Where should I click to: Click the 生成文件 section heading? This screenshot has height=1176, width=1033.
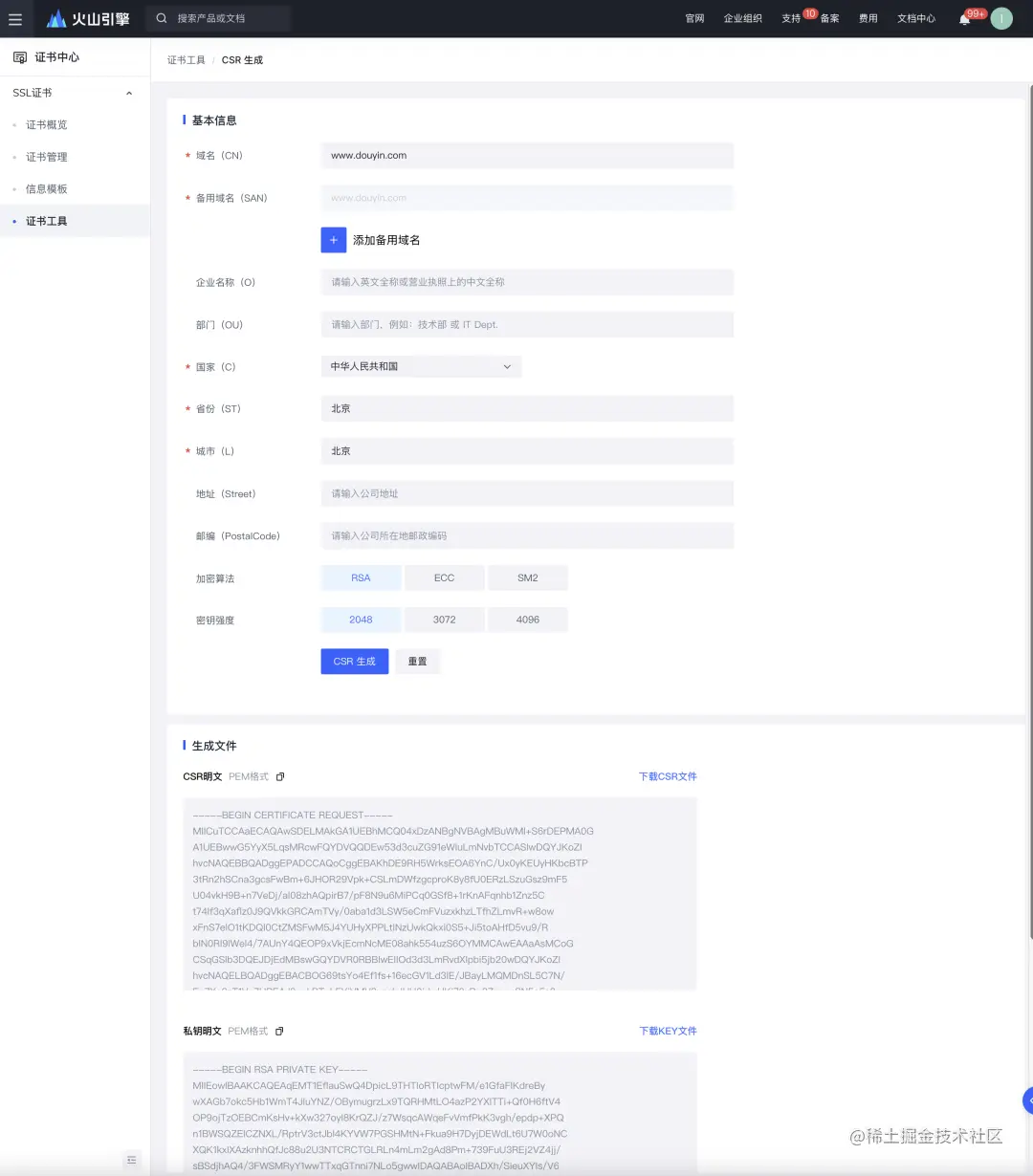tap(214, 746)
